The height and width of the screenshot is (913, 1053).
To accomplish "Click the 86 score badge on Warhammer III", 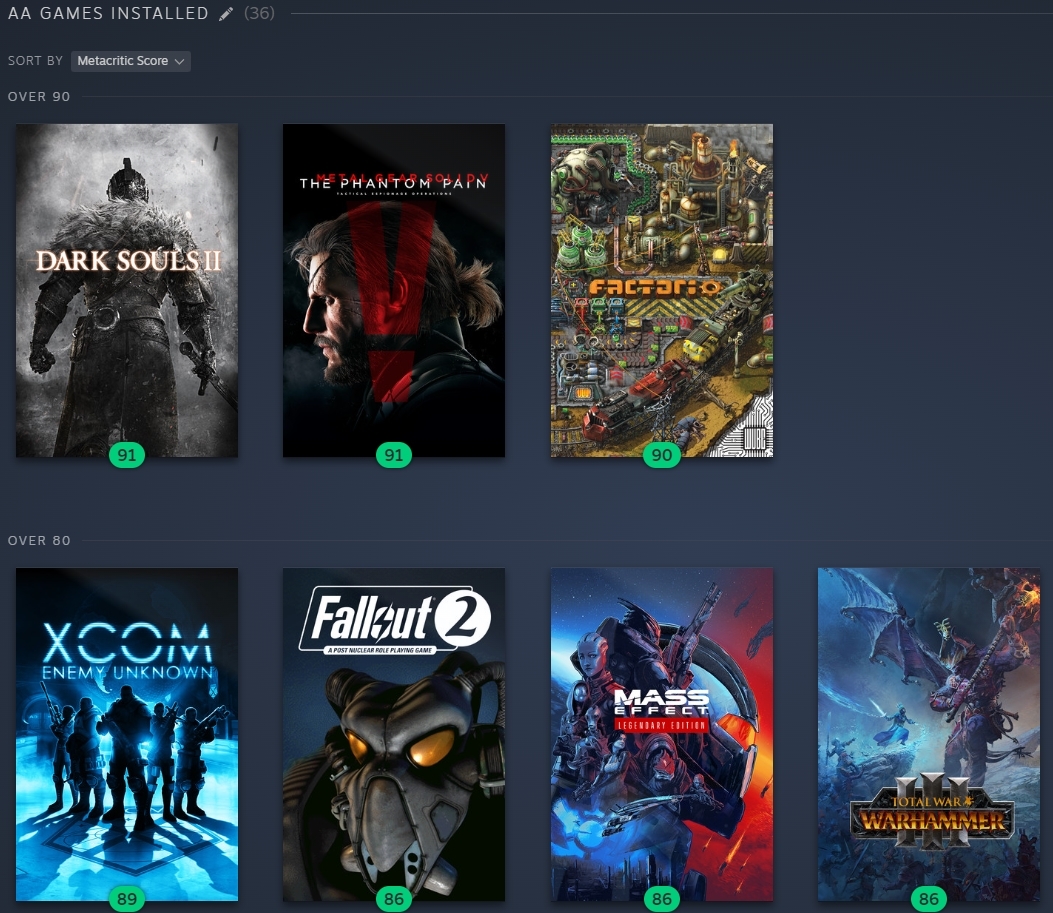I will point(929,899).
